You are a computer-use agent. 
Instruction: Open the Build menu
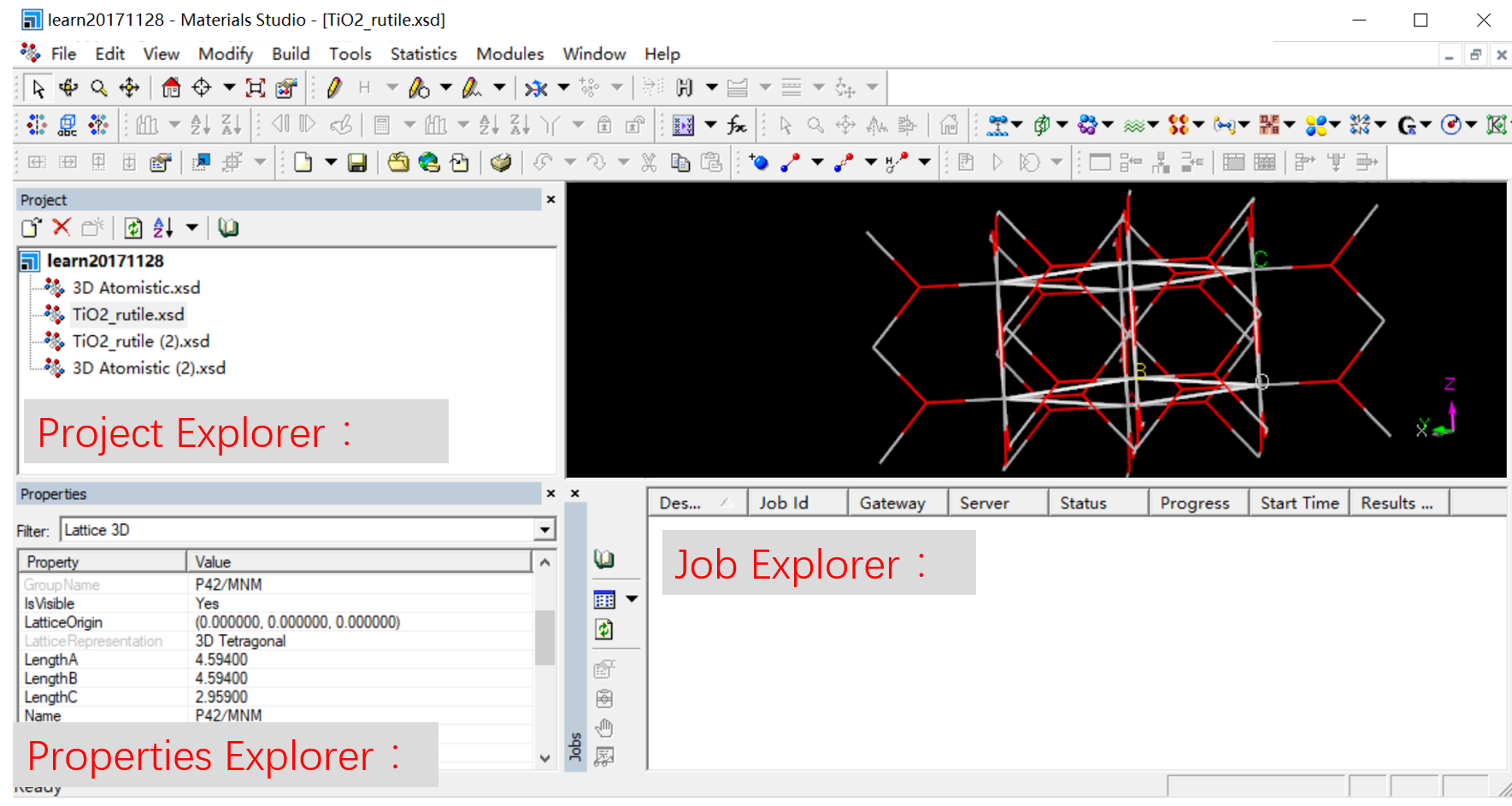(291, 54)
